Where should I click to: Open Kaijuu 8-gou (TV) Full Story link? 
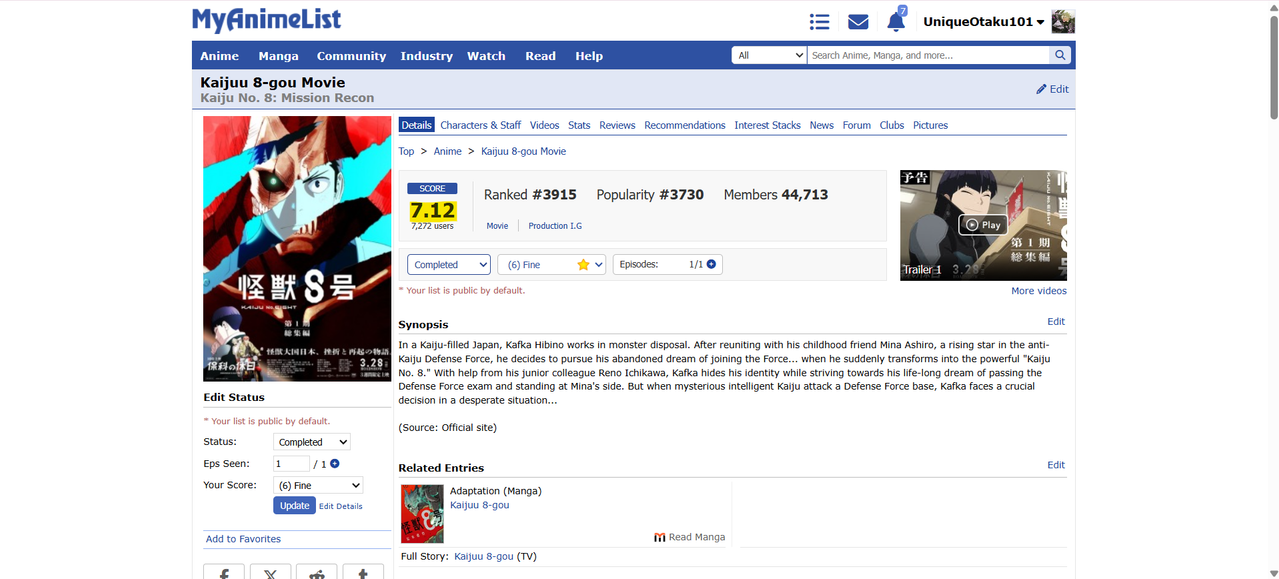(484, 556)
